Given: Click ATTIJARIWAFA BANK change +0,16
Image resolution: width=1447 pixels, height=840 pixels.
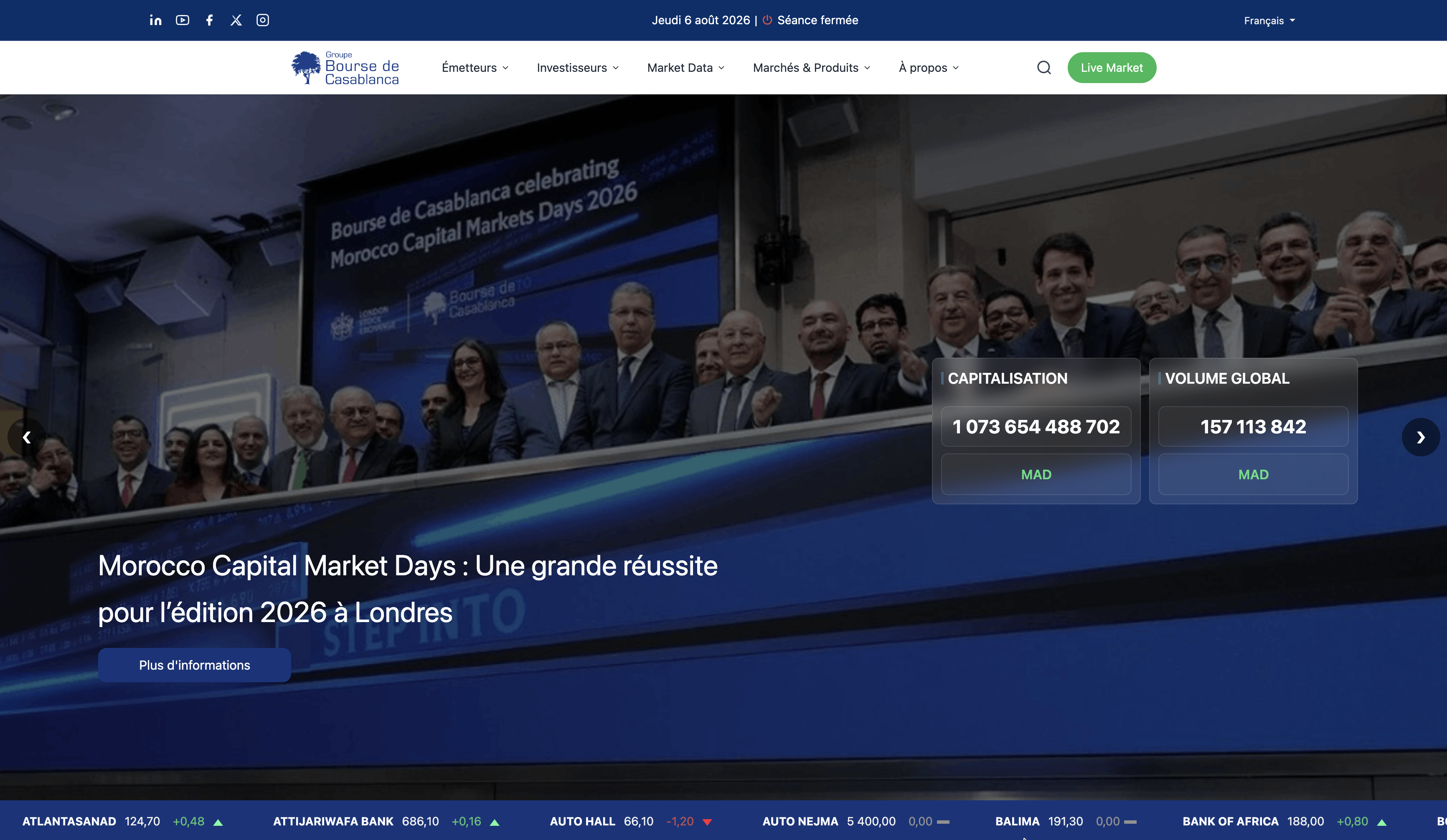Looking at the screenshot, I should pos(466,822).
